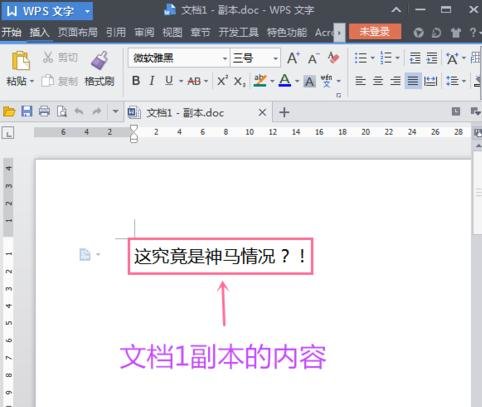Click the Print icon in quick toolbar
Viewport: 482px width, 407px height.
44,111
